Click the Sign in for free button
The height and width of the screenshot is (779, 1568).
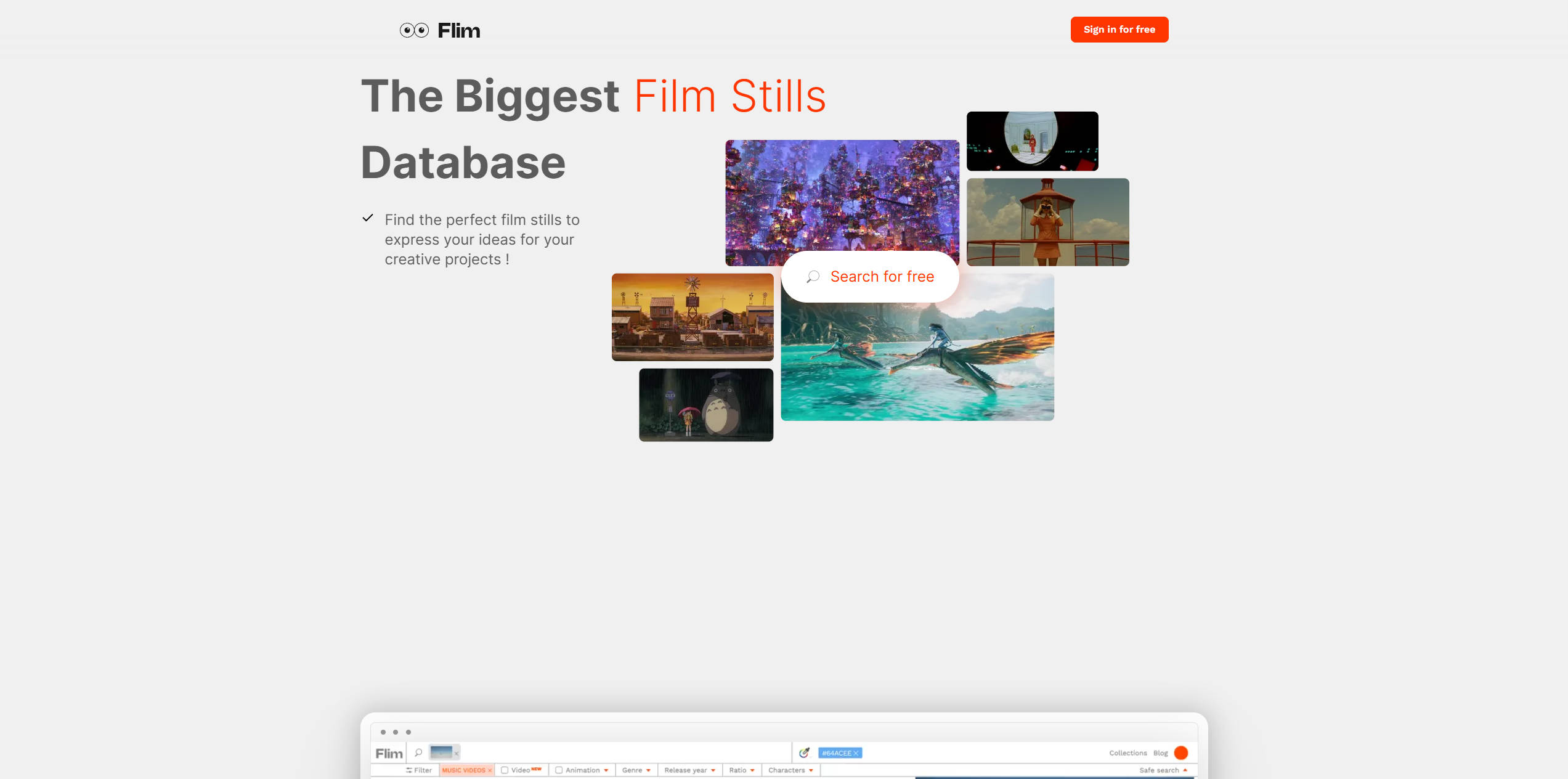pos(1119,30)
